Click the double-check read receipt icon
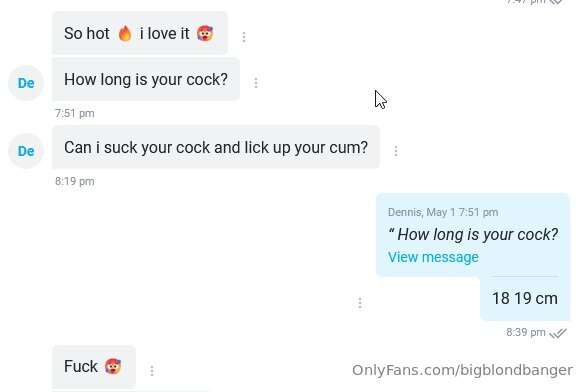This screenshot has width=586, height=392. [x=558, y=333]
